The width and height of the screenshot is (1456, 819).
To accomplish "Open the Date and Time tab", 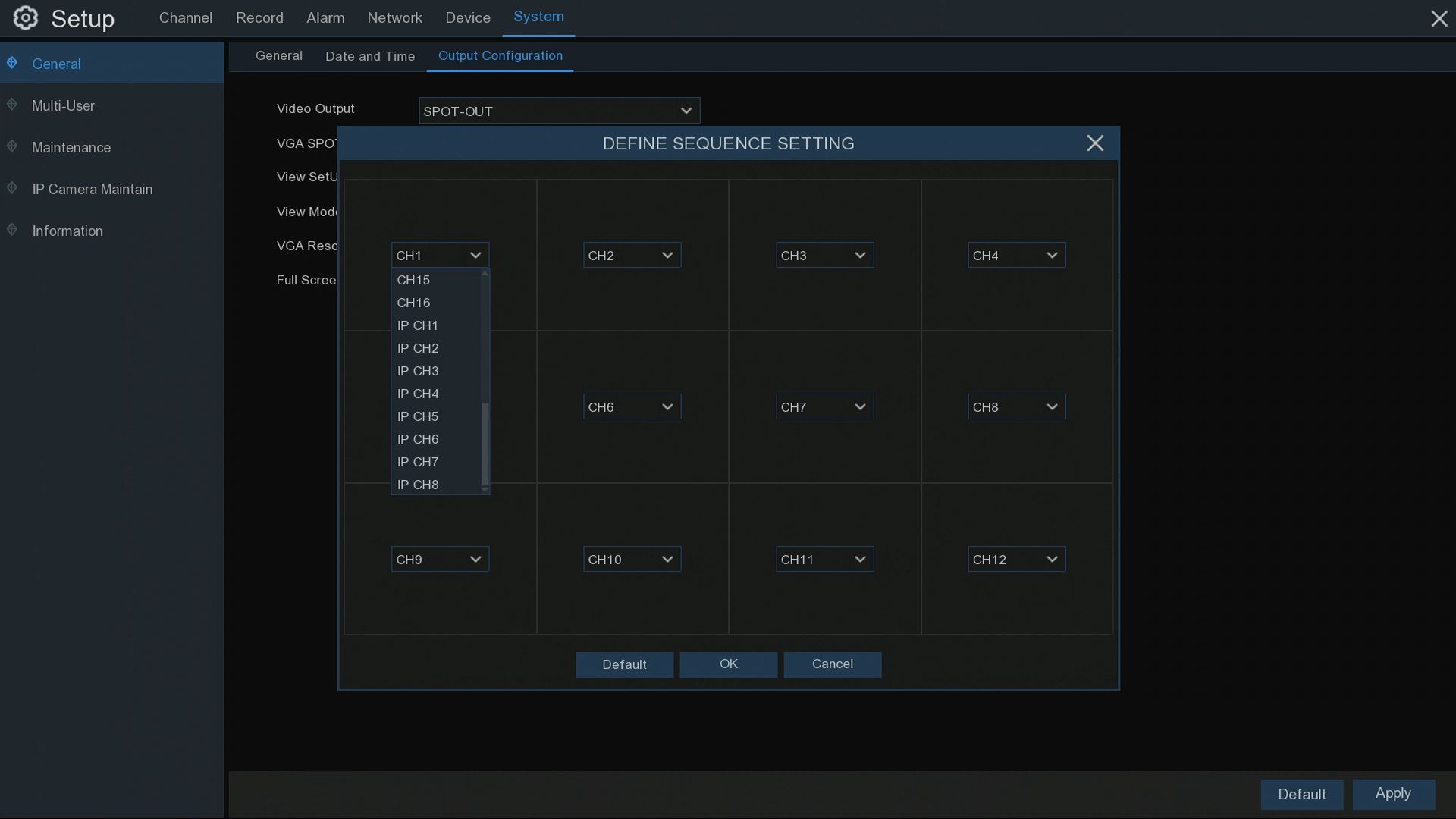I will [370, 56].
